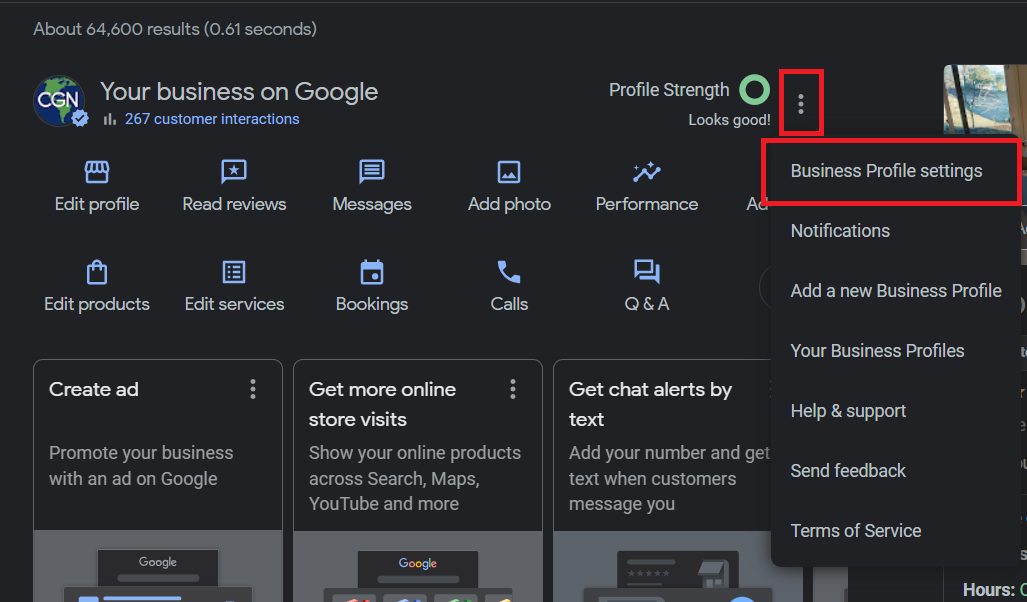This screenshot has height=602, width=1027.
Task: Open Terms of Service menu entry
Action: 896,531
